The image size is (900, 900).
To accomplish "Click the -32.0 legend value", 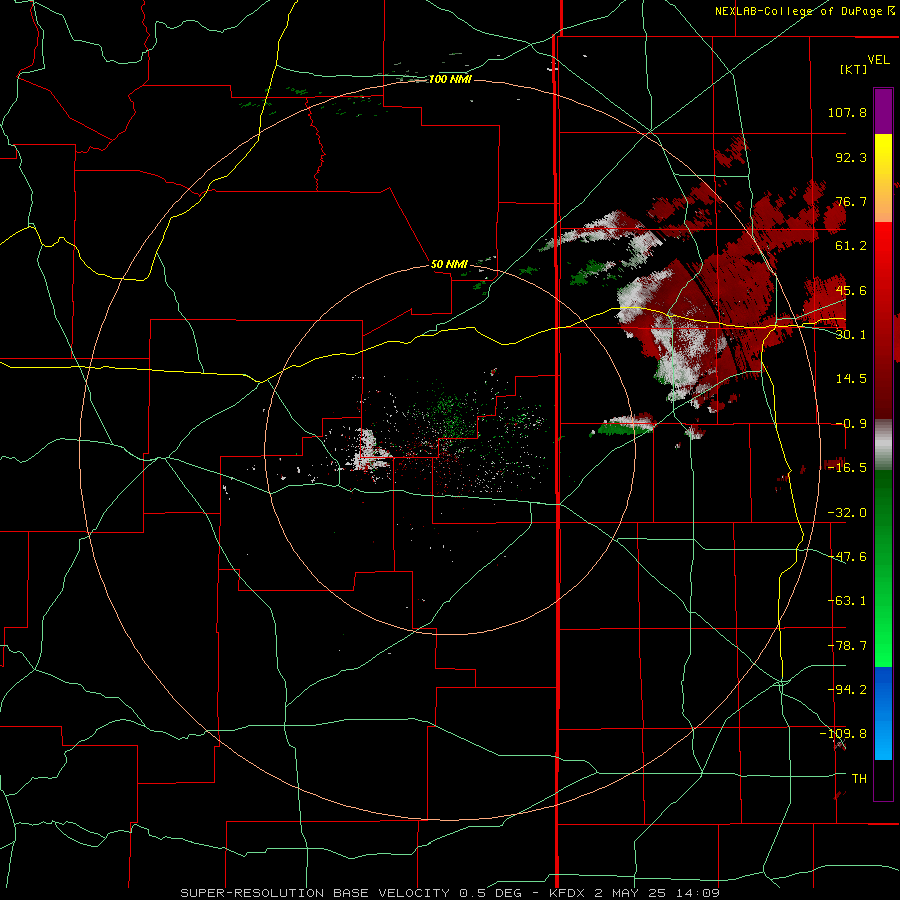I will (847, 512).
